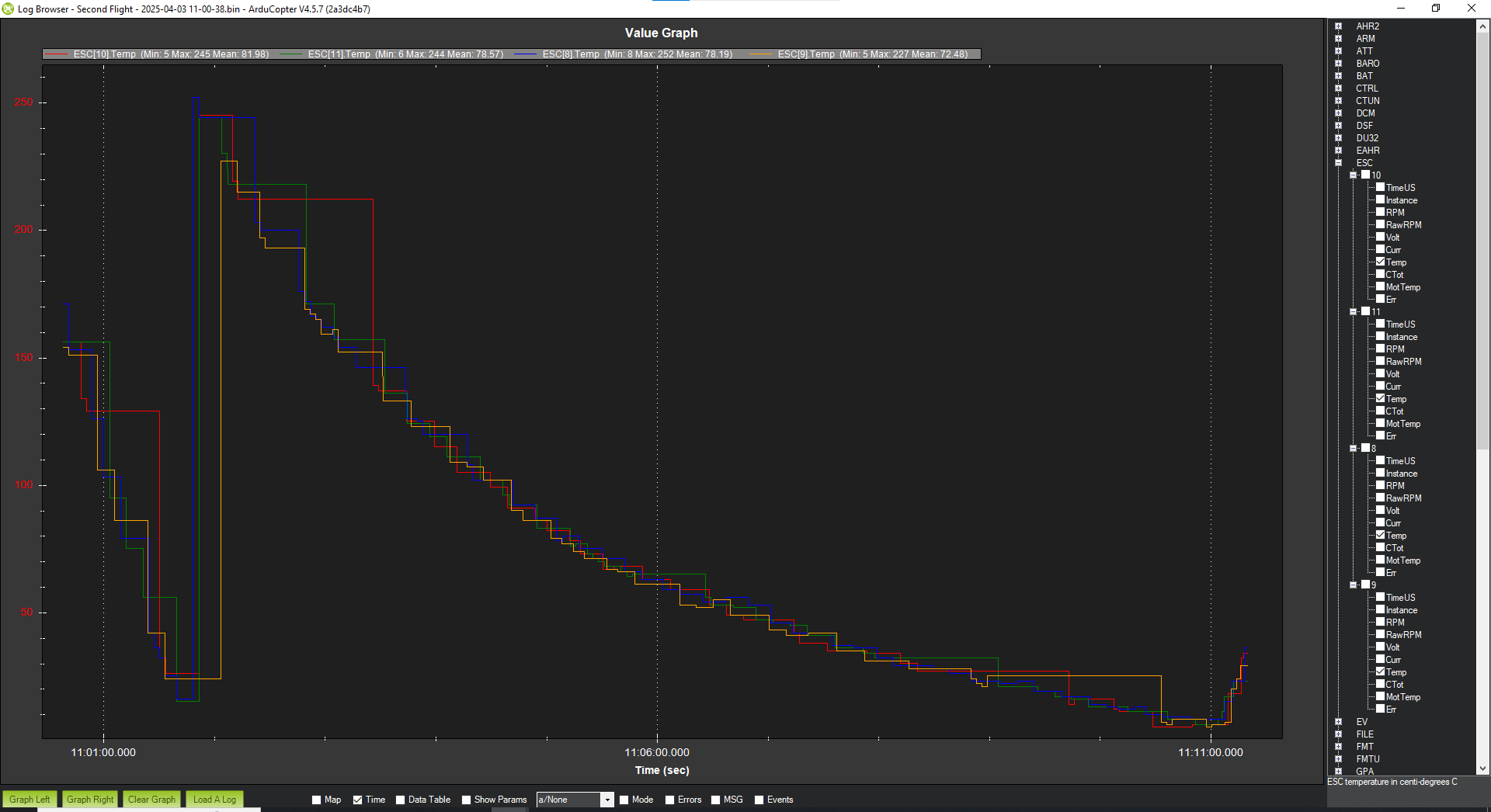Screen dimensions: 1491x812
Task: Enable the Errors checkbox
Action: click(x=669, y=800)
